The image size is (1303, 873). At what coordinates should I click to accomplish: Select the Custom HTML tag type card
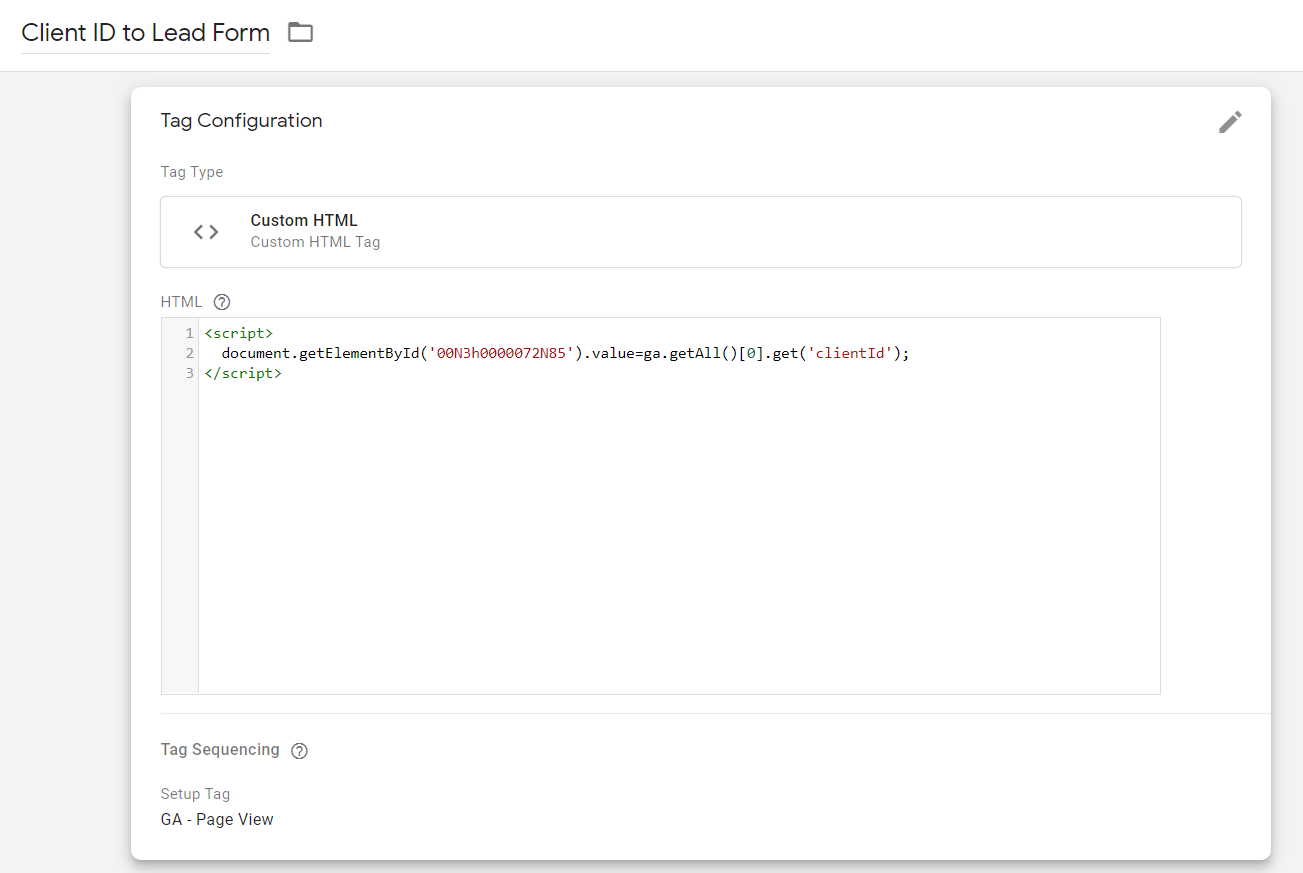(701, 232)
